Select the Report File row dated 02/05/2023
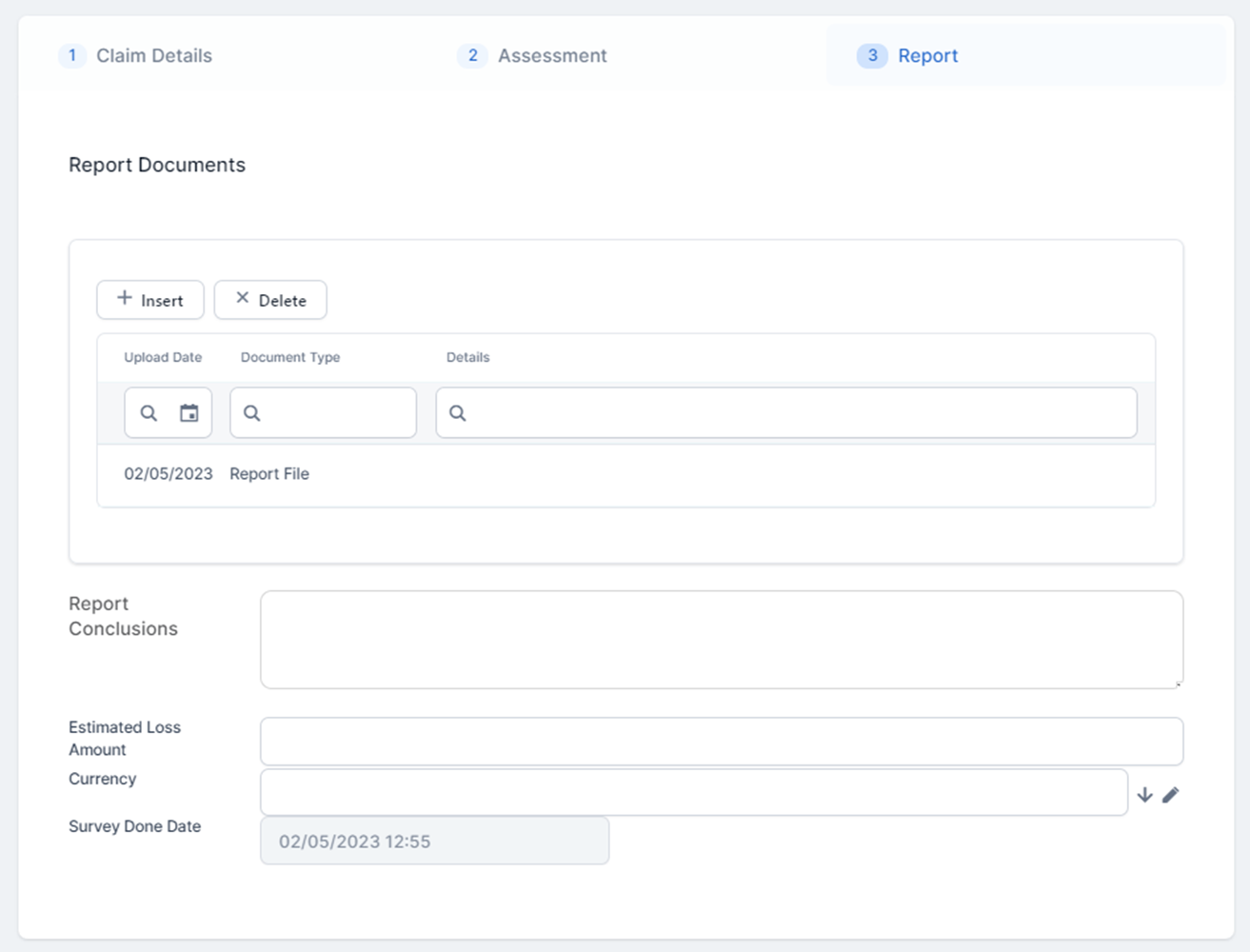The height and width of the screenshot is (952, 1250). [x=268, y=474]
